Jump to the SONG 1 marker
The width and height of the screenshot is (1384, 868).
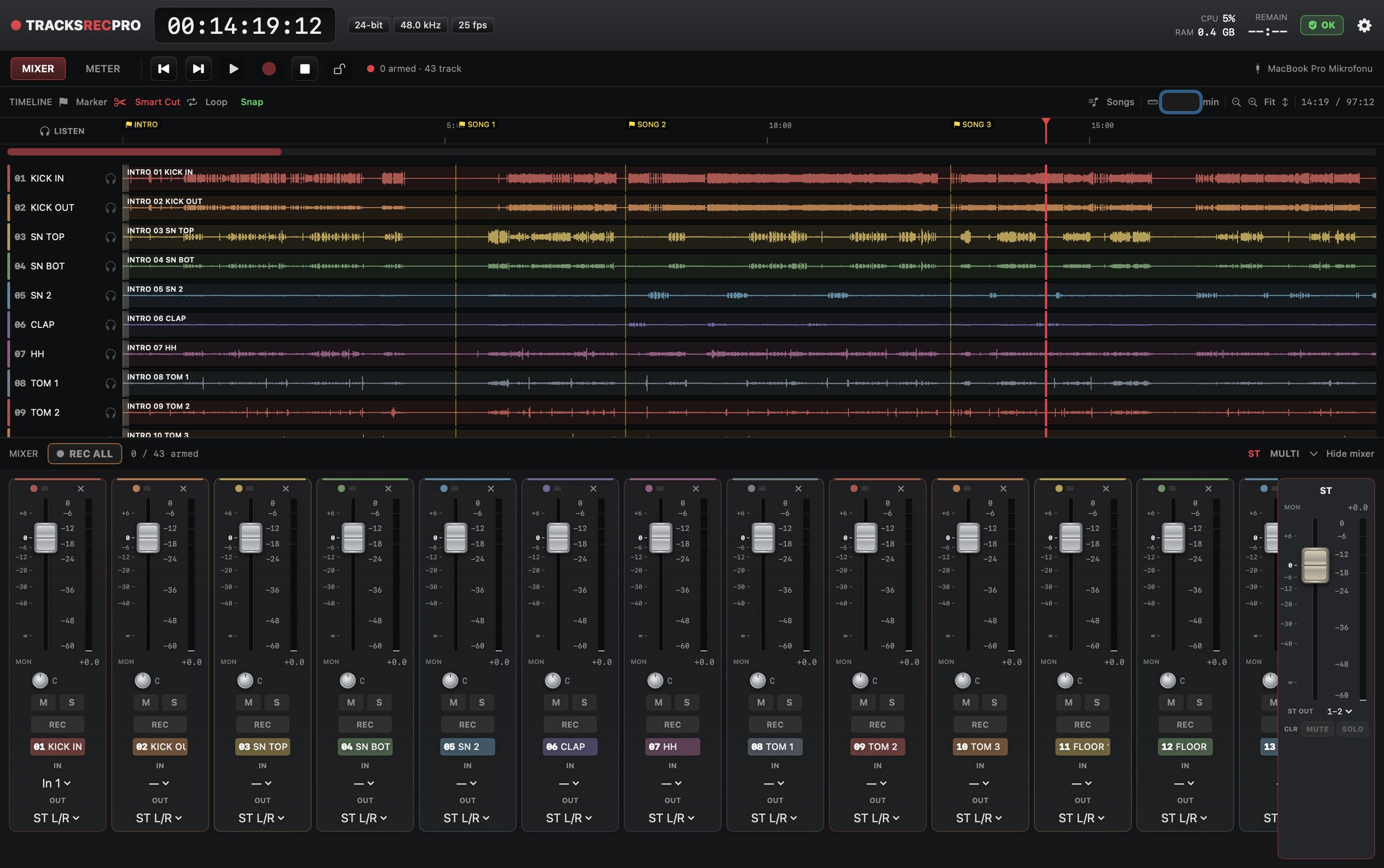click(477, 124)
